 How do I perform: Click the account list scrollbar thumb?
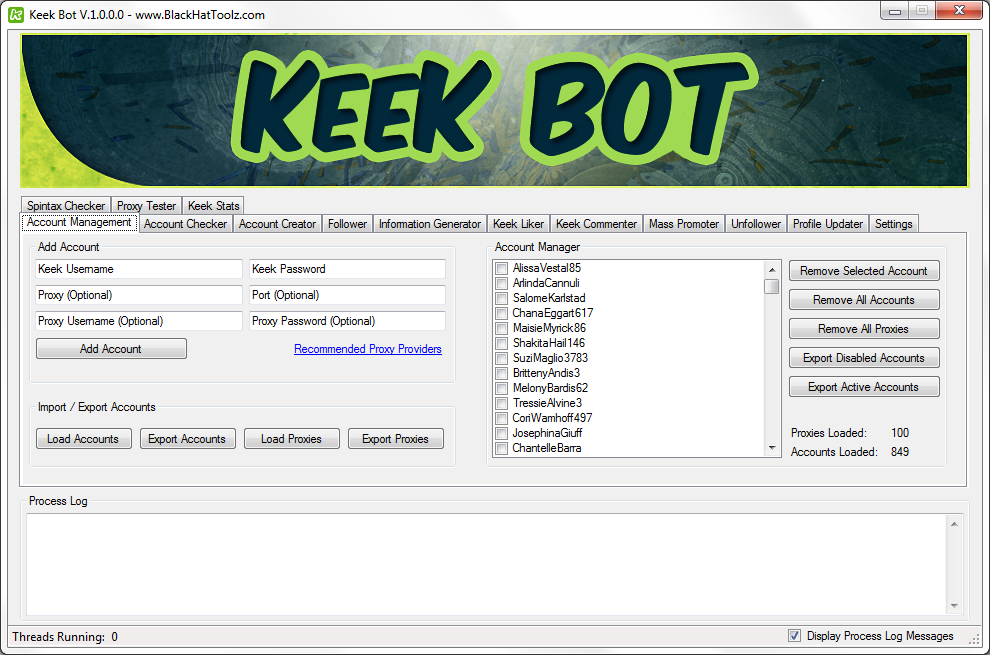point(772,286)
